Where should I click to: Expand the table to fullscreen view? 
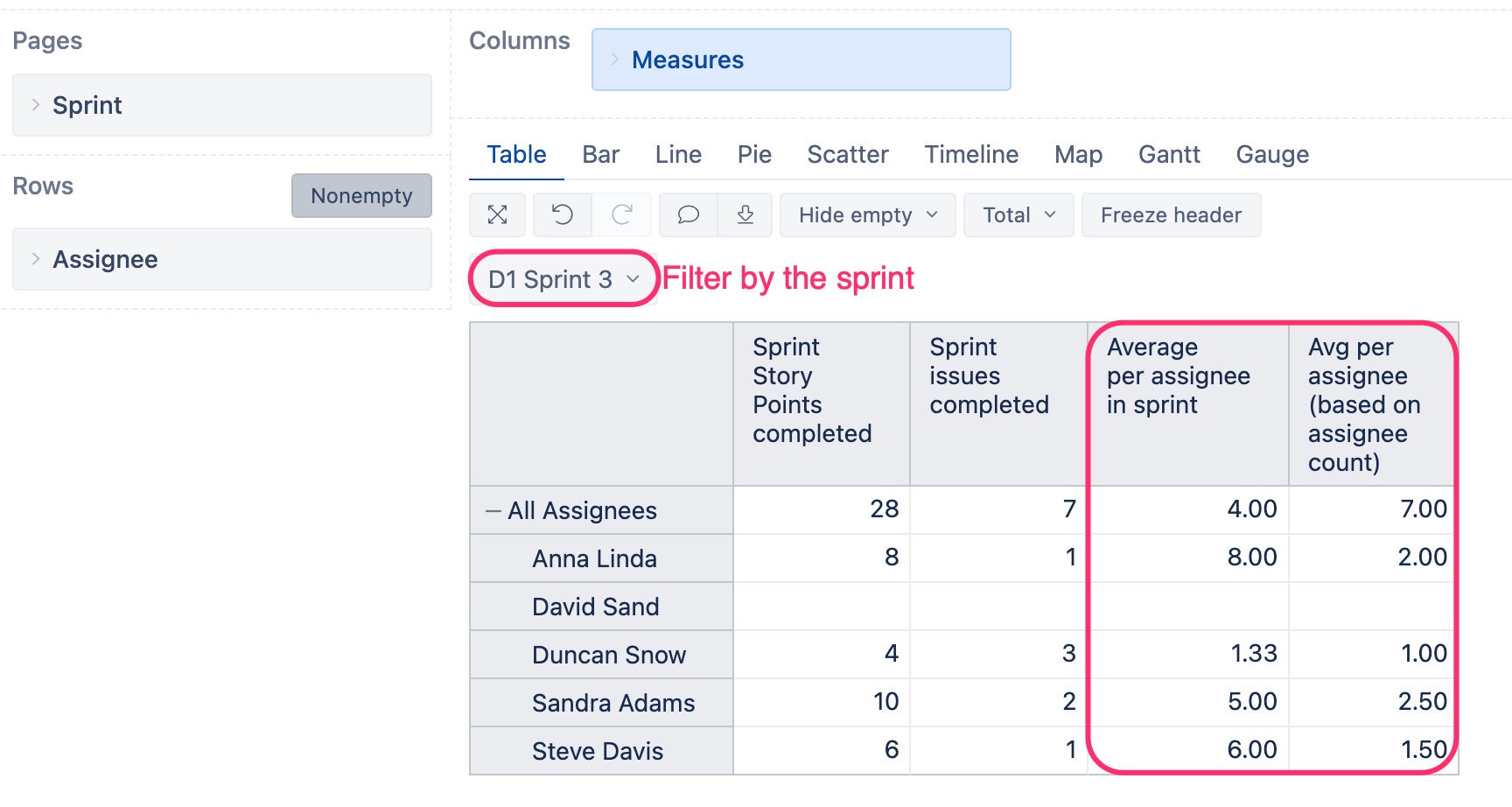pos(497,214)
